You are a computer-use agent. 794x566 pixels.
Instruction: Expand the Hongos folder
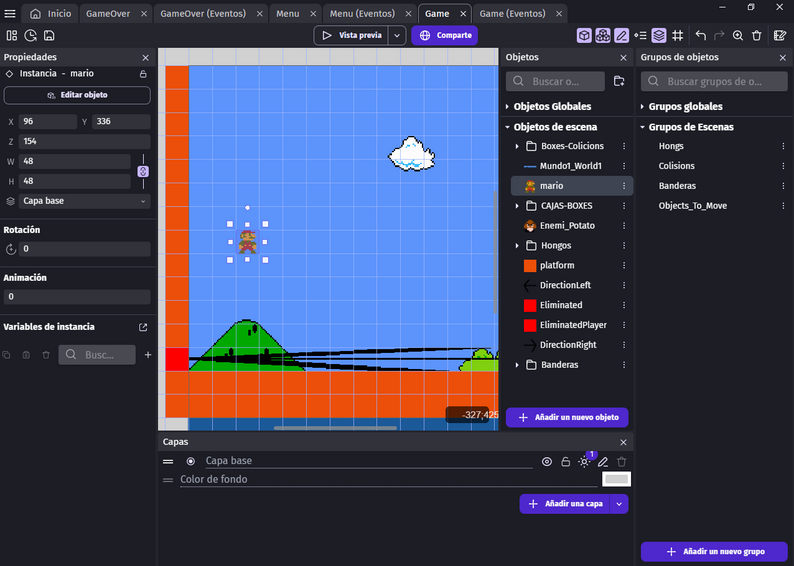click(x=517, y=246)
